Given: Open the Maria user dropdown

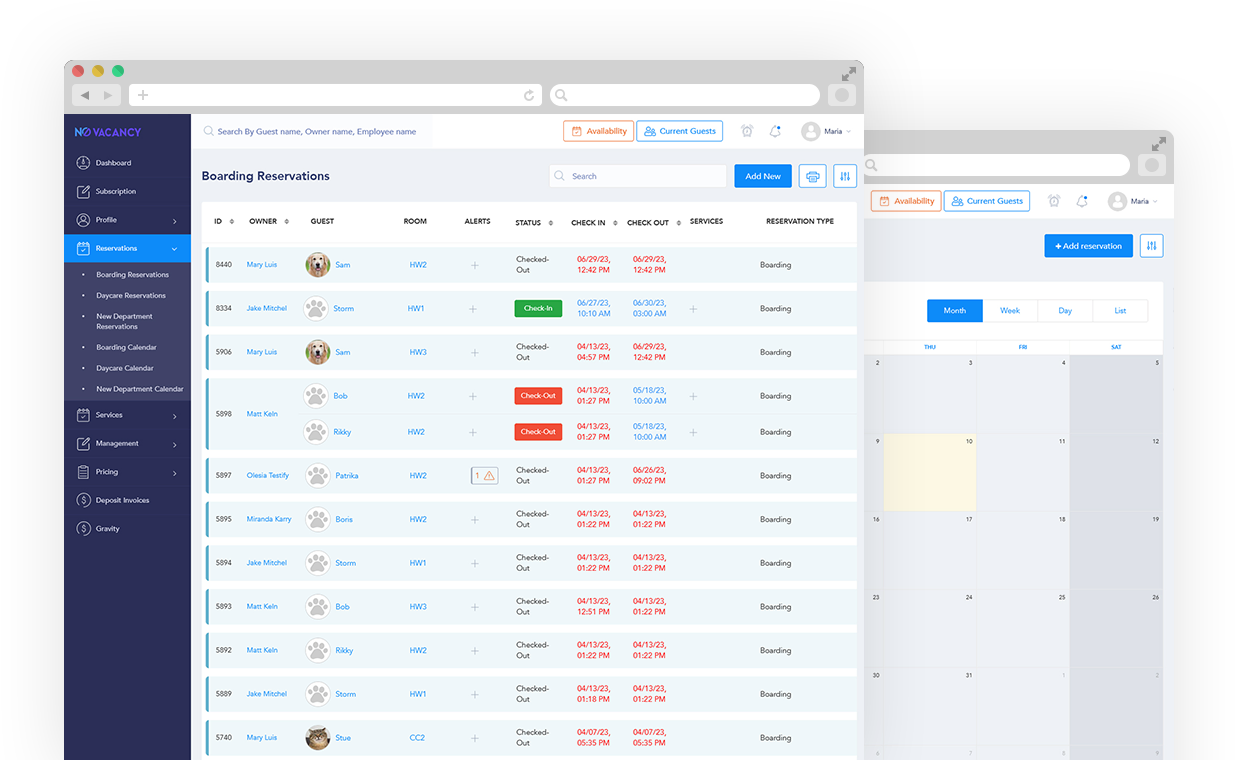Looking at the screenshot, I should (827, 131).
